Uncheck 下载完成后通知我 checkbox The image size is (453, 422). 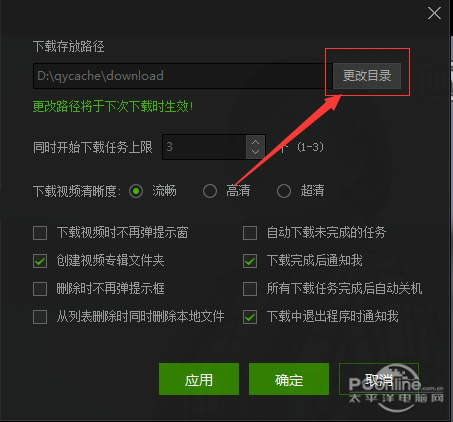pyautogui.click(x=250, y=261)
